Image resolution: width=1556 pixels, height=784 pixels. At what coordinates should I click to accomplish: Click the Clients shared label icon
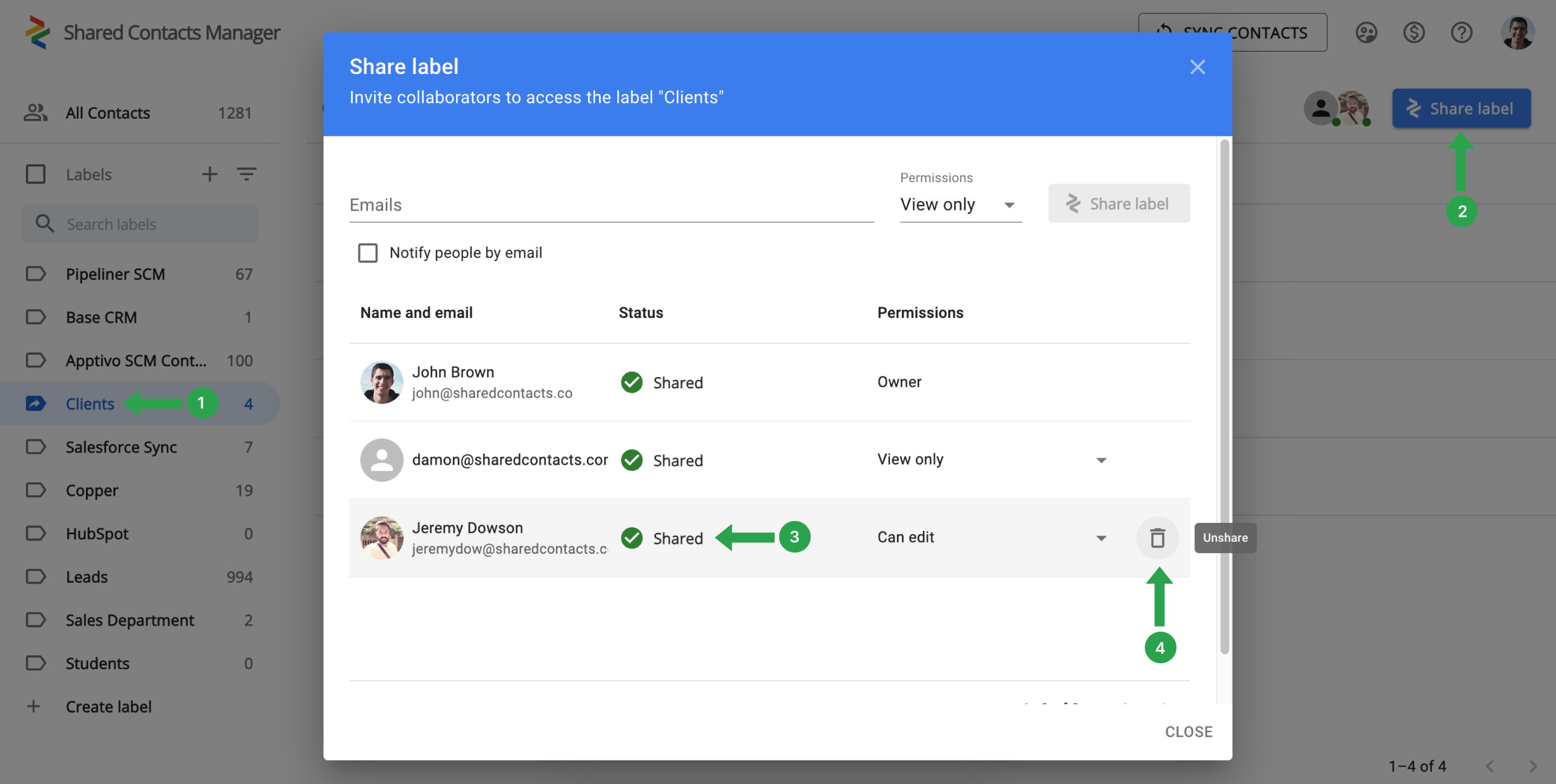36,403
